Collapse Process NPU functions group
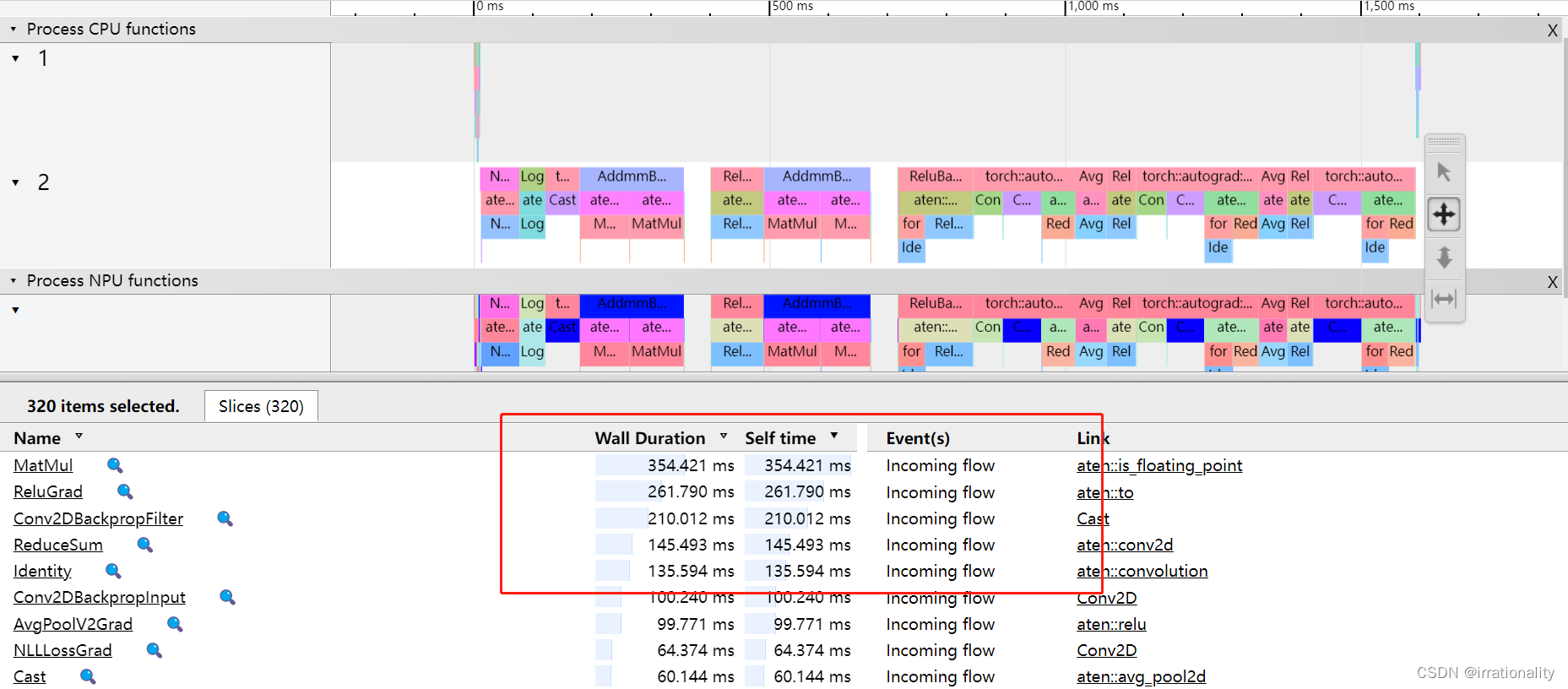The width and height of the screenshot is (1568, 689). pyautogui.click(x=13, y=280)
